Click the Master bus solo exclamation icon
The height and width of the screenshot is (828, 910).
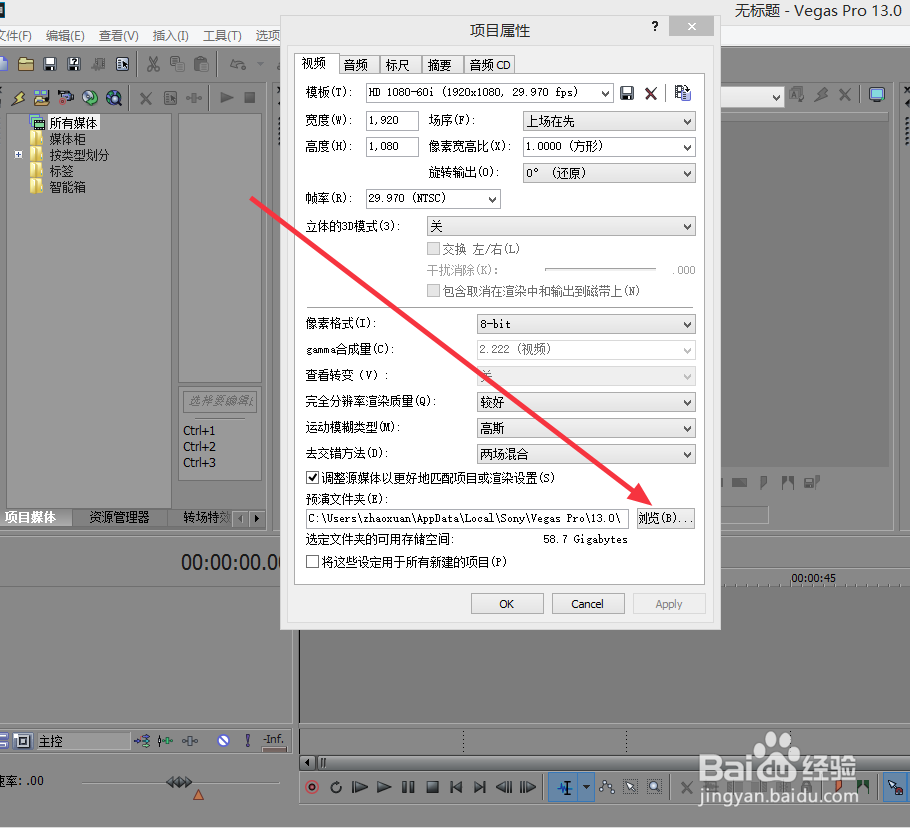tap(248, 740)
